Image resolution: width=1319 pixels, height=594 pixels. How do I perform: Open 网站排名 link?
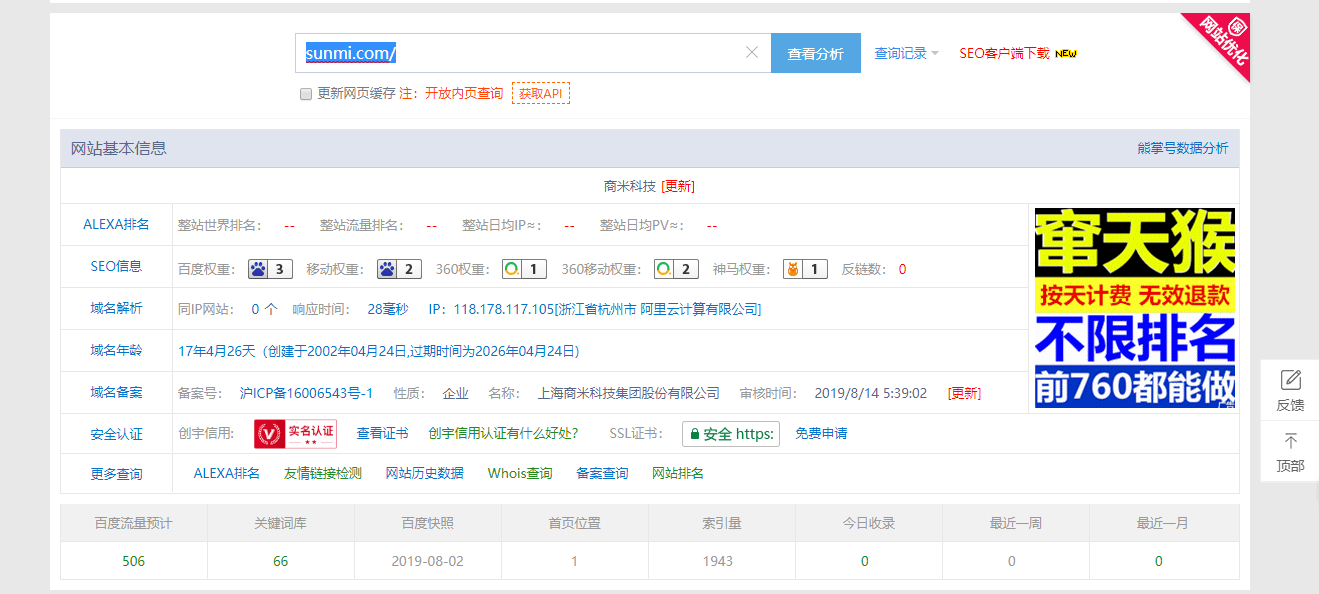coord(678,473)
